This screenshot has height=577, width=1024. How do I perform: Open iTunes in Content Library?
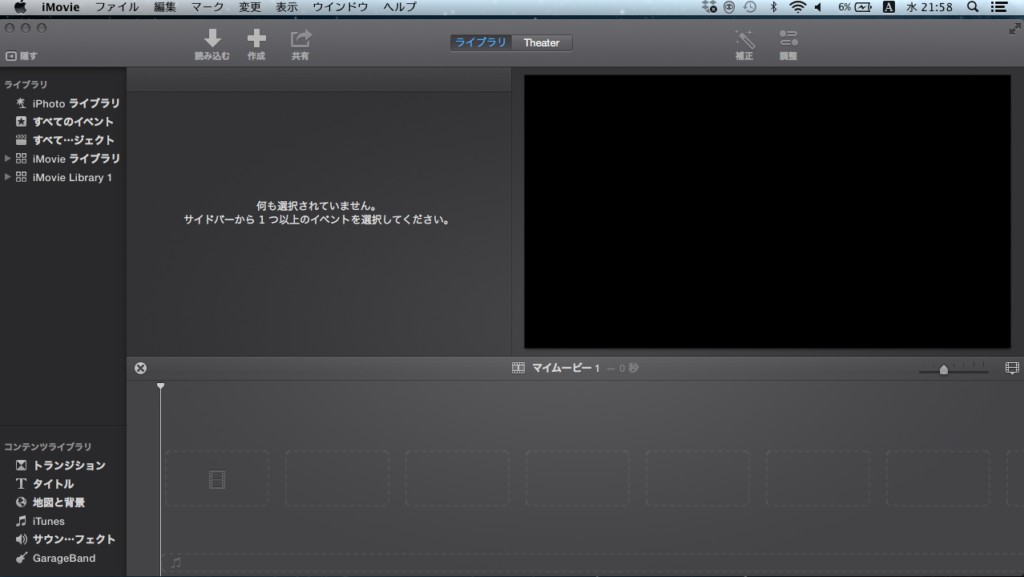(63, 521)
